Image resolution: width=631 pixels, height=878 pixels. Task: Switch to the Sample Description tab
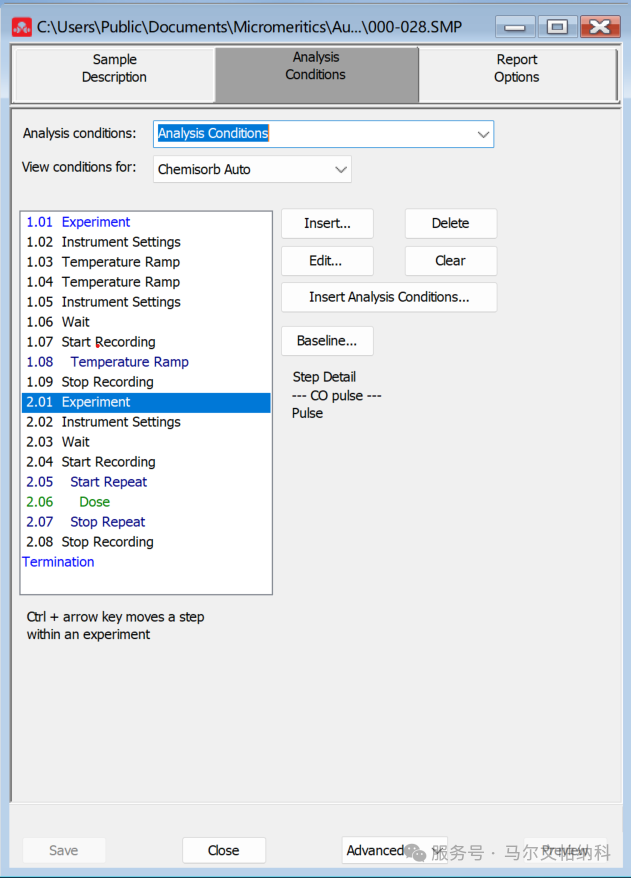coord(114,69)
